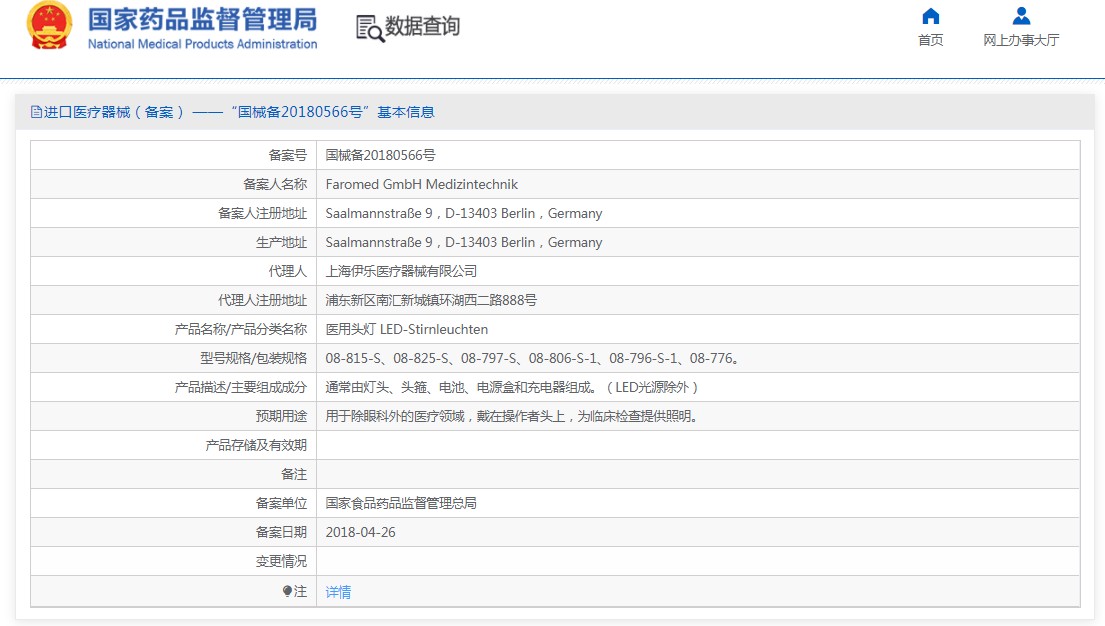This screenshot has height=626, width=1105.
Task: Click the 网上办事大厅 label
Action: tap(1021, 40)
